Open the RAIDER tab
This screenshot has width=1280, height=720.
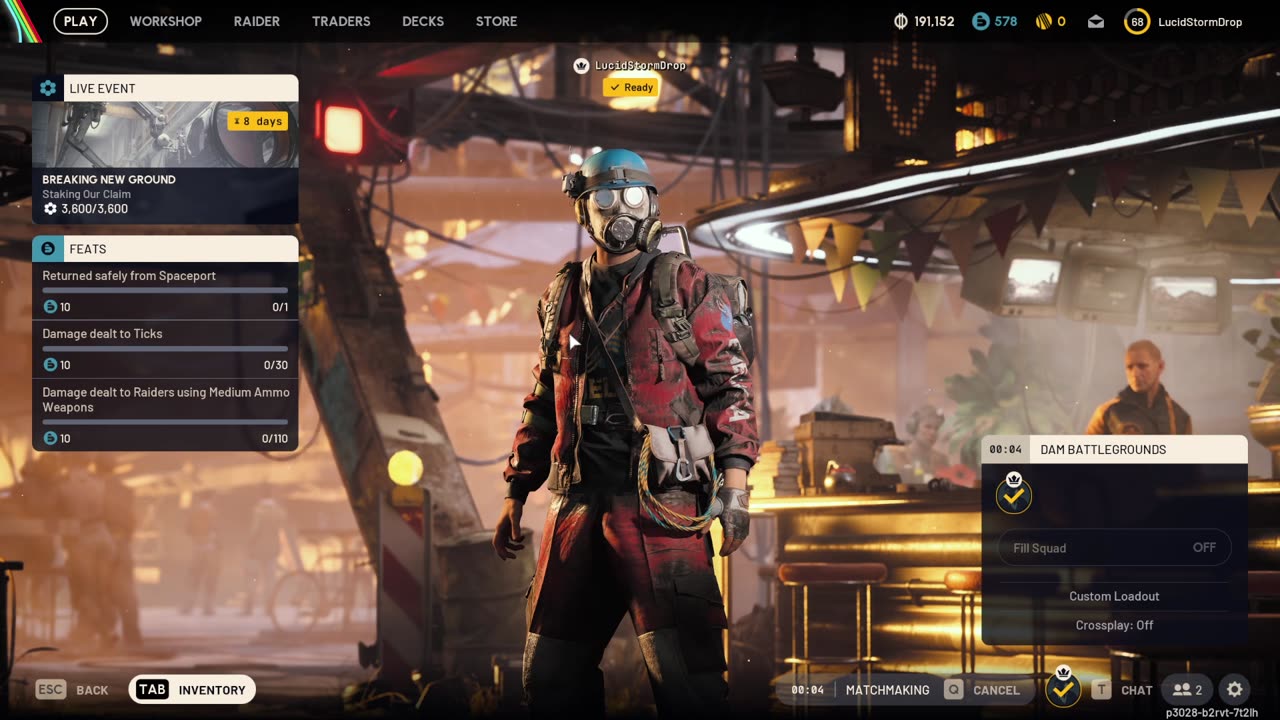click(x=257, y=21)
